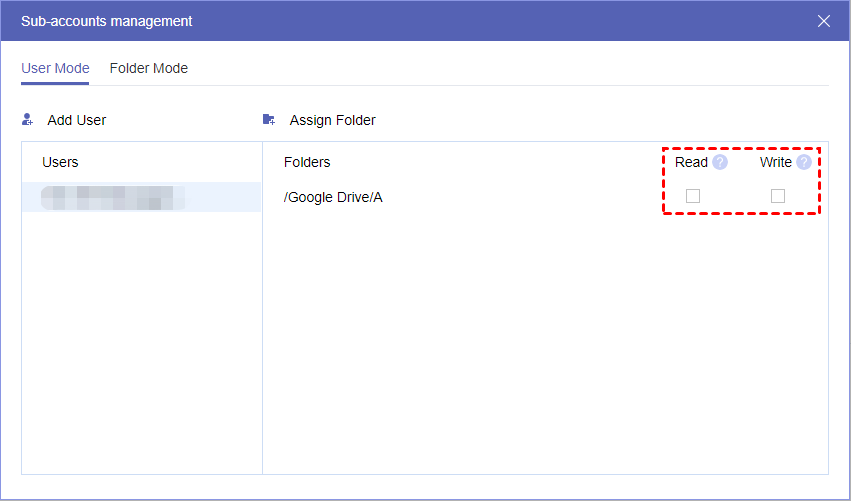Enable Write permission for /Google Drive/A
Viewport: 851px width, 501px height.
pos(778,196)
